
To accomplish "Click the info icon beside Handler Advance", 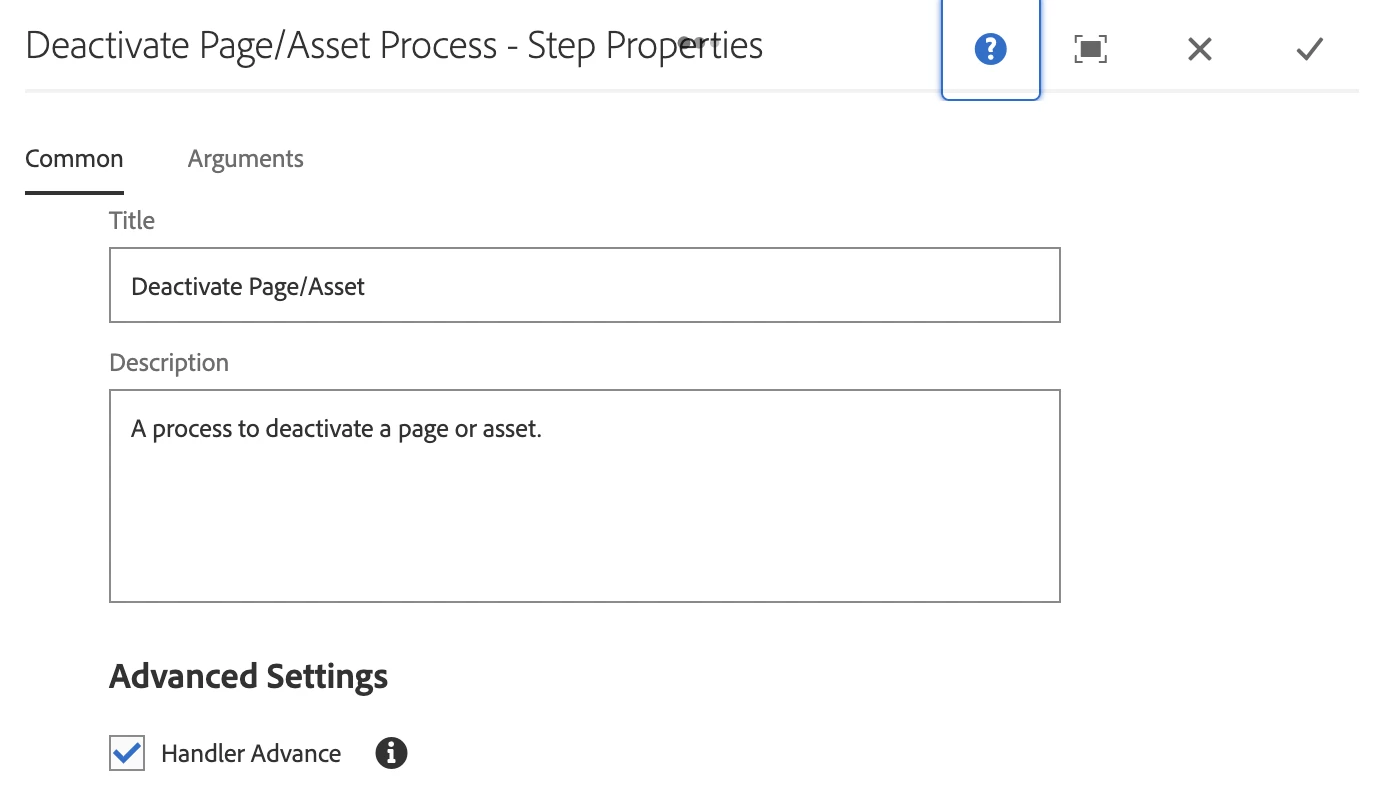I will pos(391,753).
